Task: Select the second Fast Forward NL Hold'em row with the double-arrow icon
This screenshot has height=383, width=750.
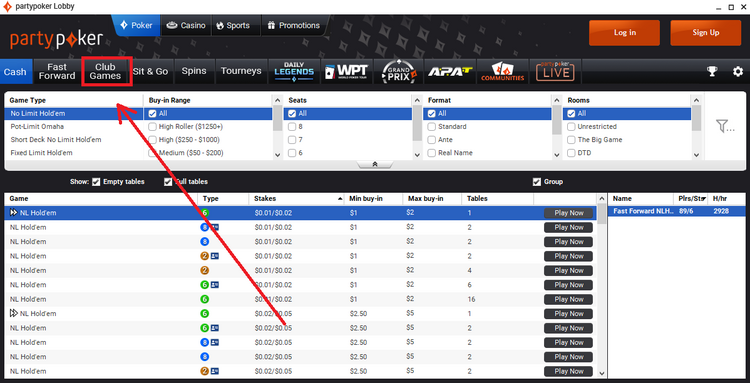Action: (301, 314)
